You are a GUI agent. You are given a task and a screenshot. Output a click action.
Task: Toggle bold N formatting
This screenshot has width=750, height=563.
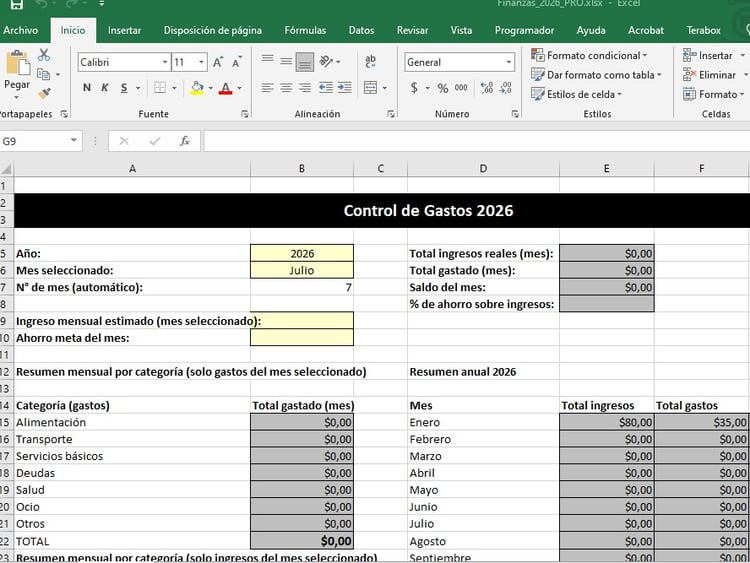(87, 88)
